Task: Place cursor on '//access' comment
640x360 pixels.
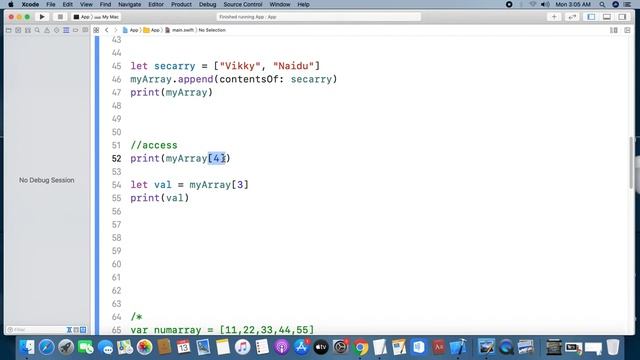Action: (x=154, y=145)
